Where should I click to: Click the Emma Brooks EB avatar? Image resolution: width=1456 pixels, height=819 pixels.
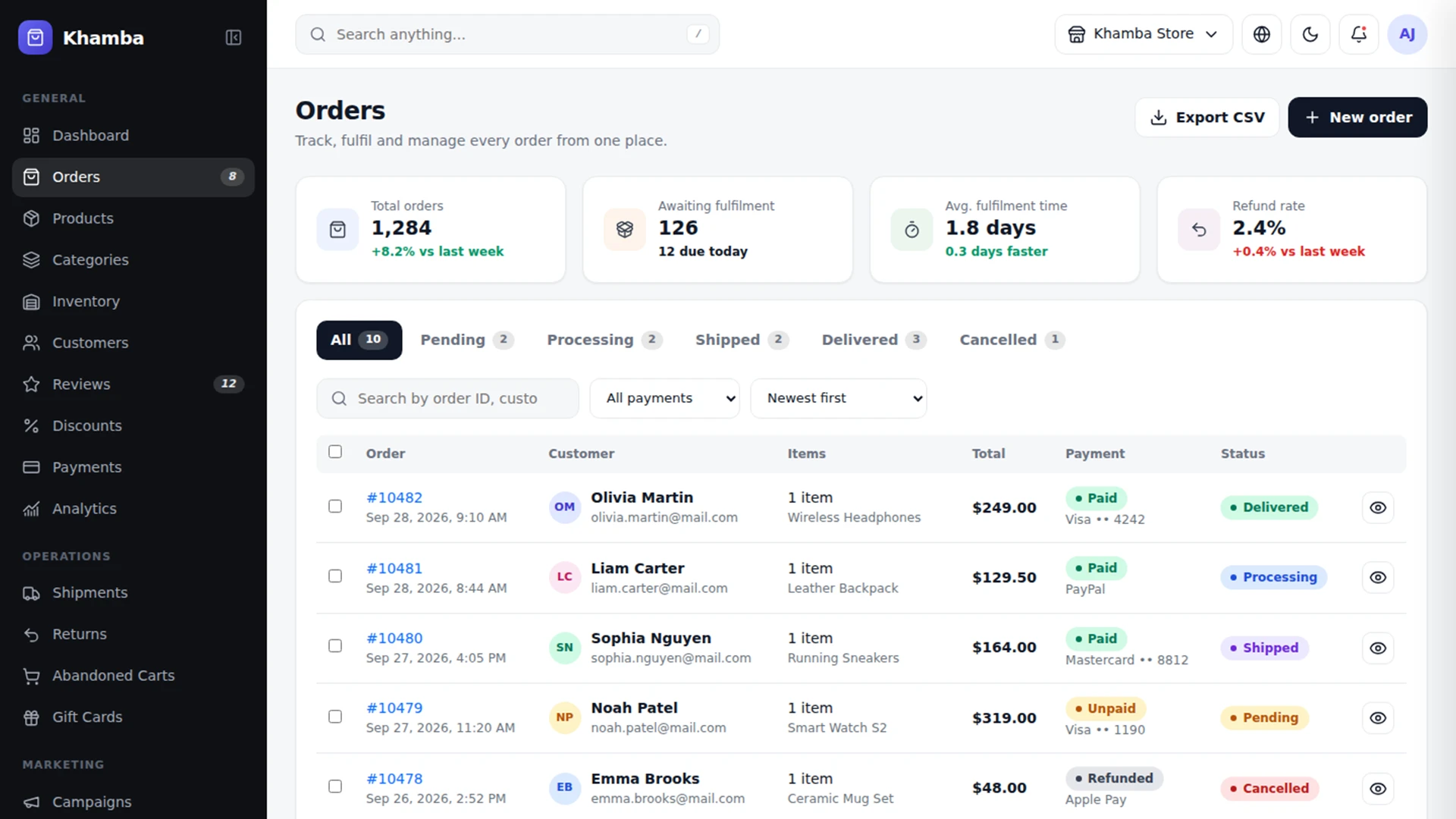click(564, 787)
